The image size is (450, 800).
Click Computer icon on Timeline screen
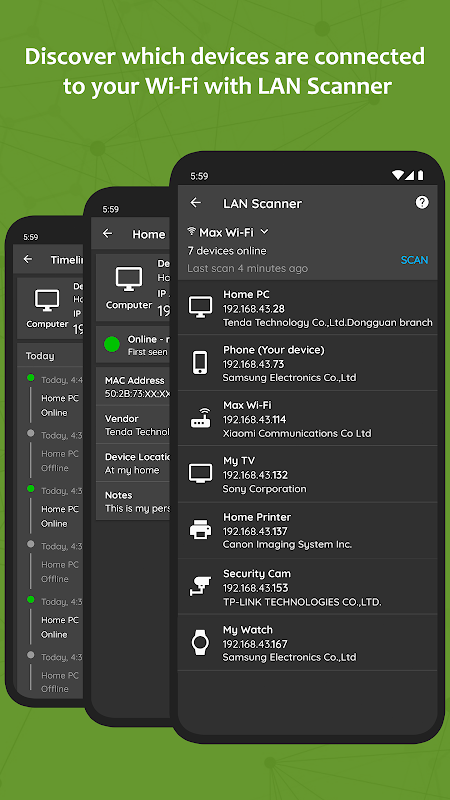[47, 300]
